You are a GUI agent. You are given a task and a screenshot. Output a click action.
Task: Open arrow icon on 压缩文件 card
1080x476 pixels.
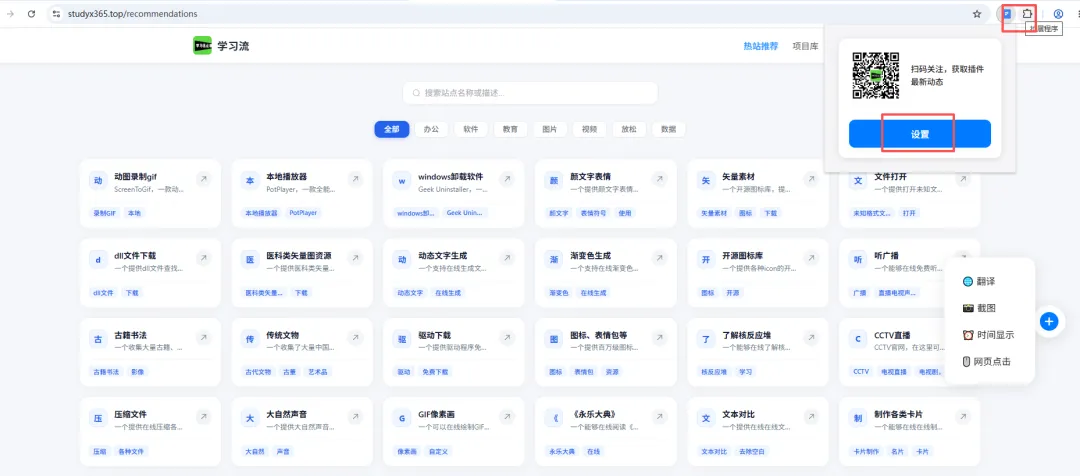click(x=203, y=417)
